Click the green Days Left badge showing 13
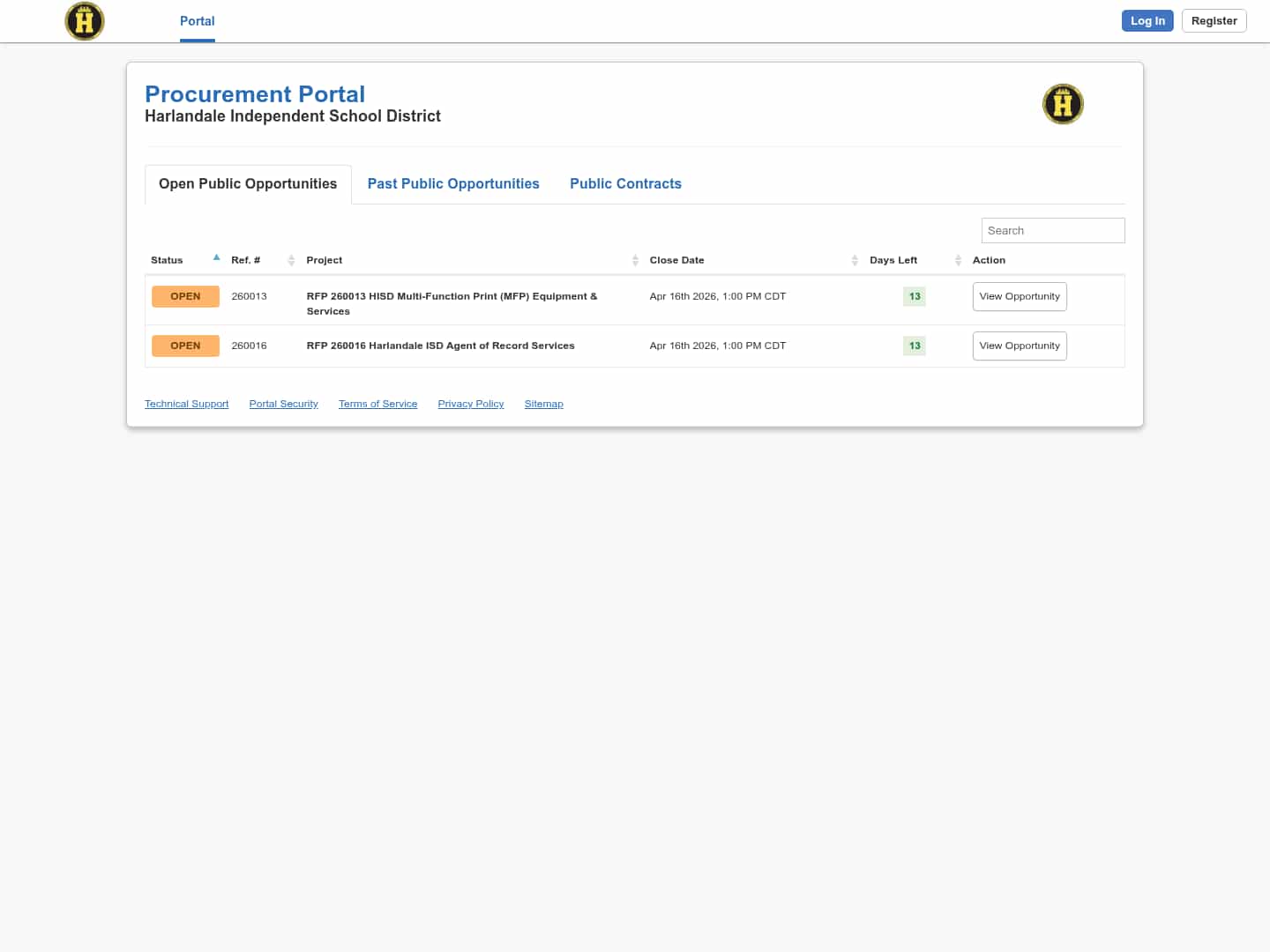The height and width of the screenshot is (952, 1270). [914, 296]
